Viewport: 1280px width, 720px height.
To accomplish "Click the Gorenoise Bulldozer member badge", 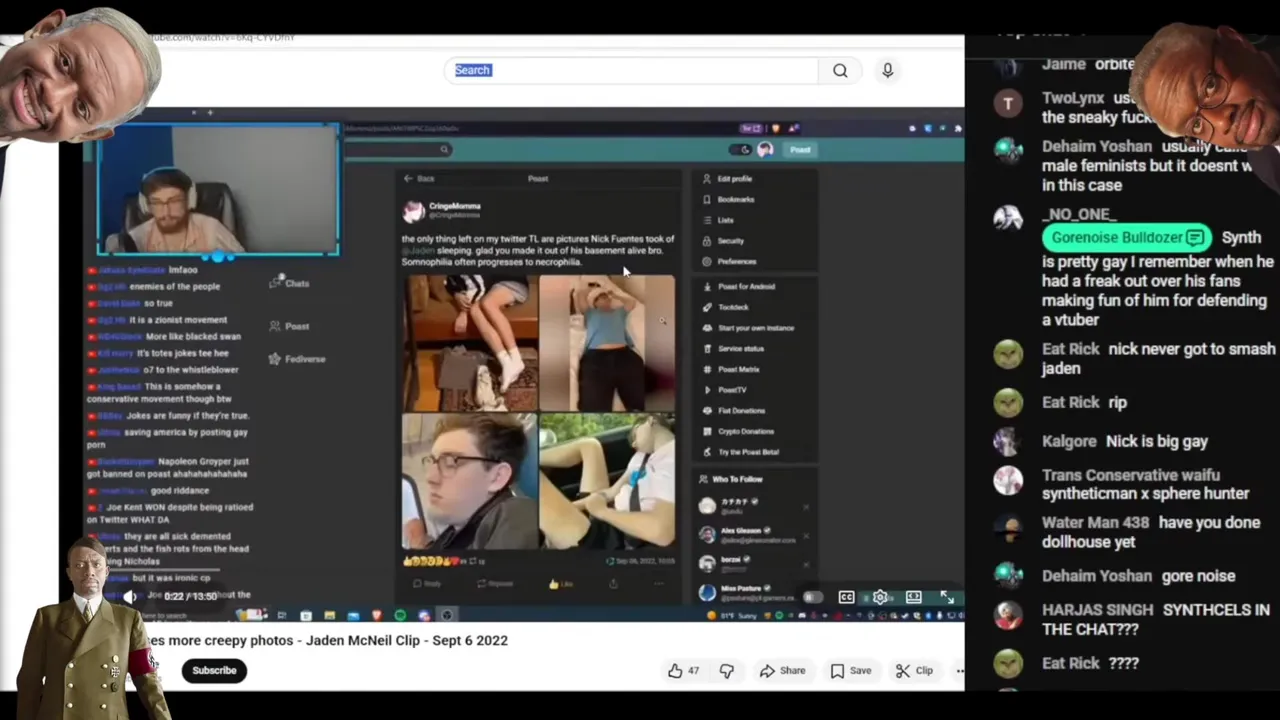I will [1126, 238].
